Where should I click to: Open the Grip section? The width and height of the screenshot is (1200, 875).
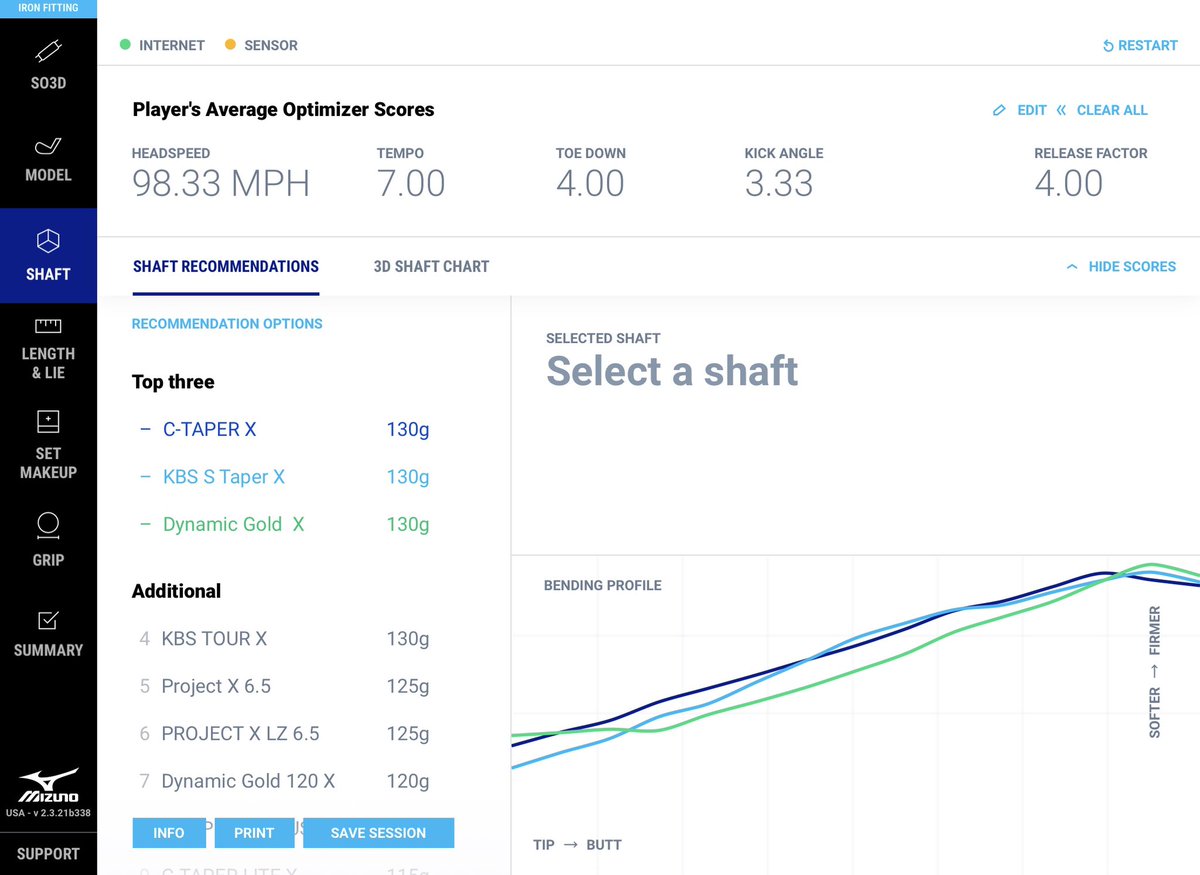48,540
